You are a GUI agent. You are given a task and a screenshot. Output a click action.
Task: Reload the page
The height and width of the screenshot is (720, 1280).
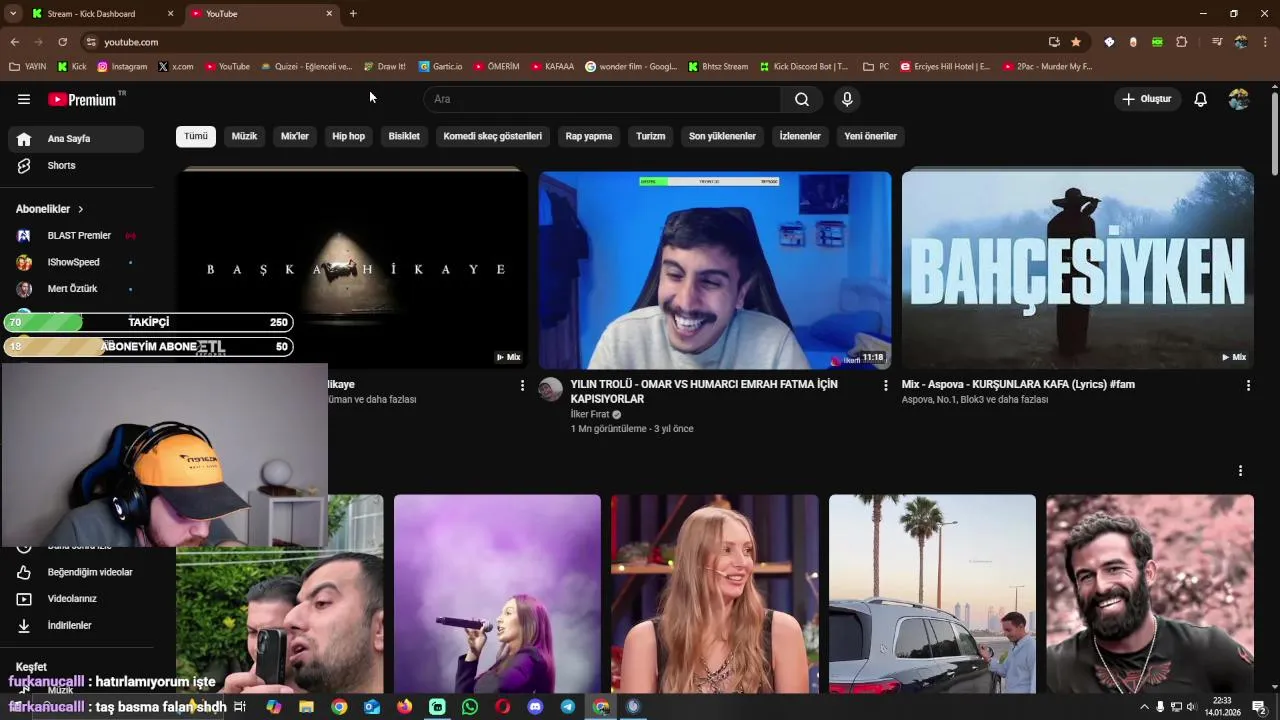click(x=62, y=42)
